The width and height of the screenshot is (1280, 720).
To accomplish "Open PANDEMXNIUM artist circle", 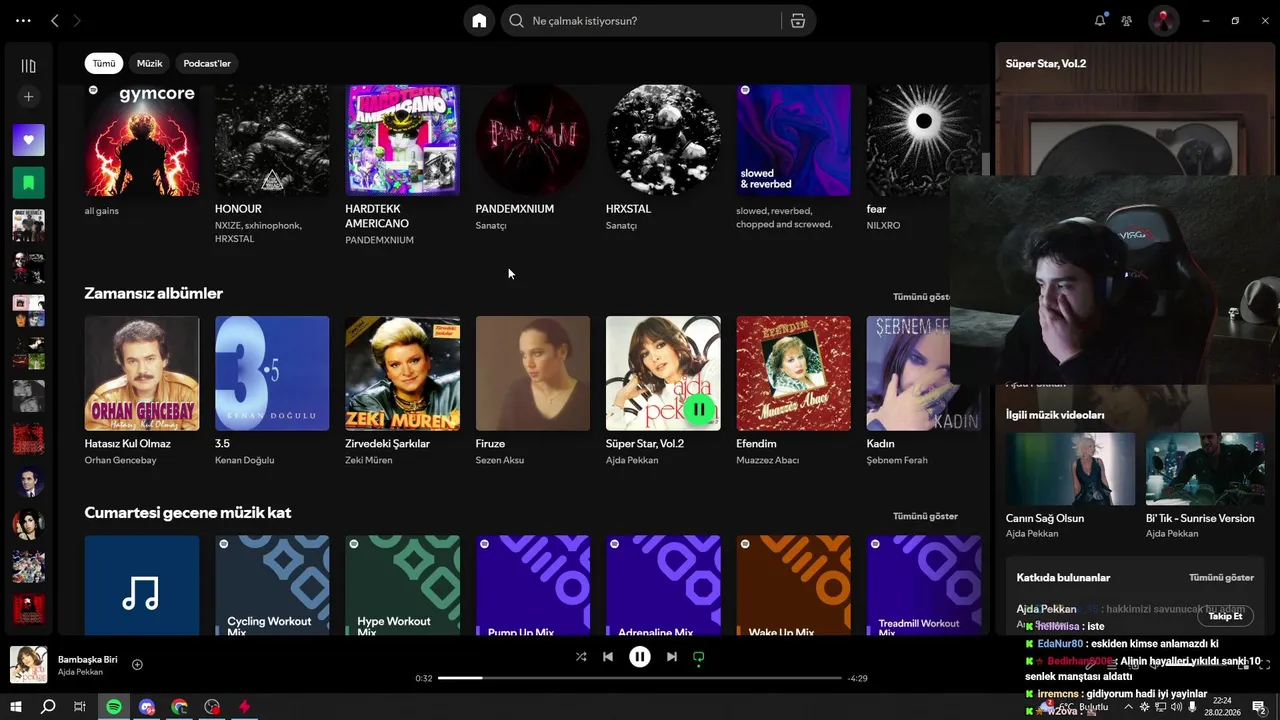I will (533, 140).
